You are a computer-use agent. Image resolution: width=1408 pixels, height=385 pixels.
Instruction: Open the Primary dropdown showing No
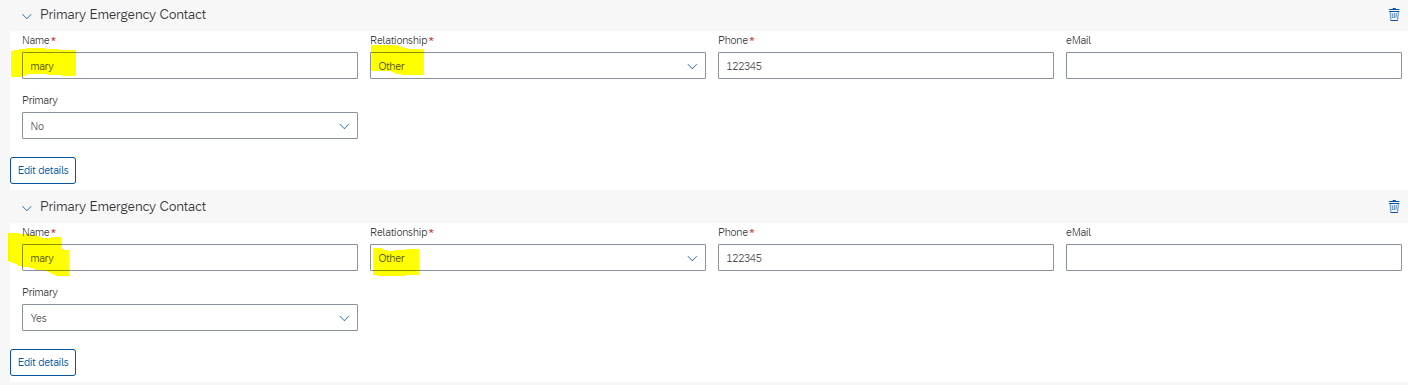click(190, 126)
